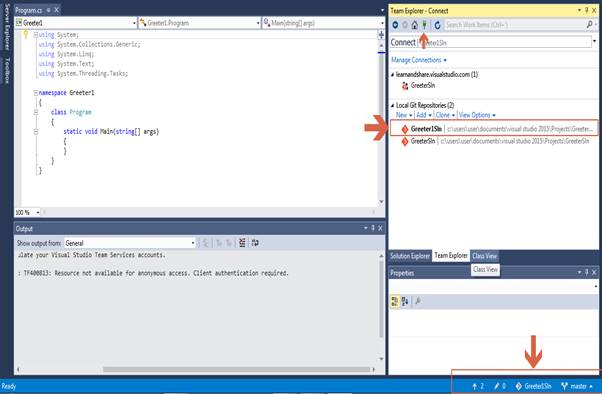Click the Clone repository link
Viewport: 602px width, 394px height.
445,115
